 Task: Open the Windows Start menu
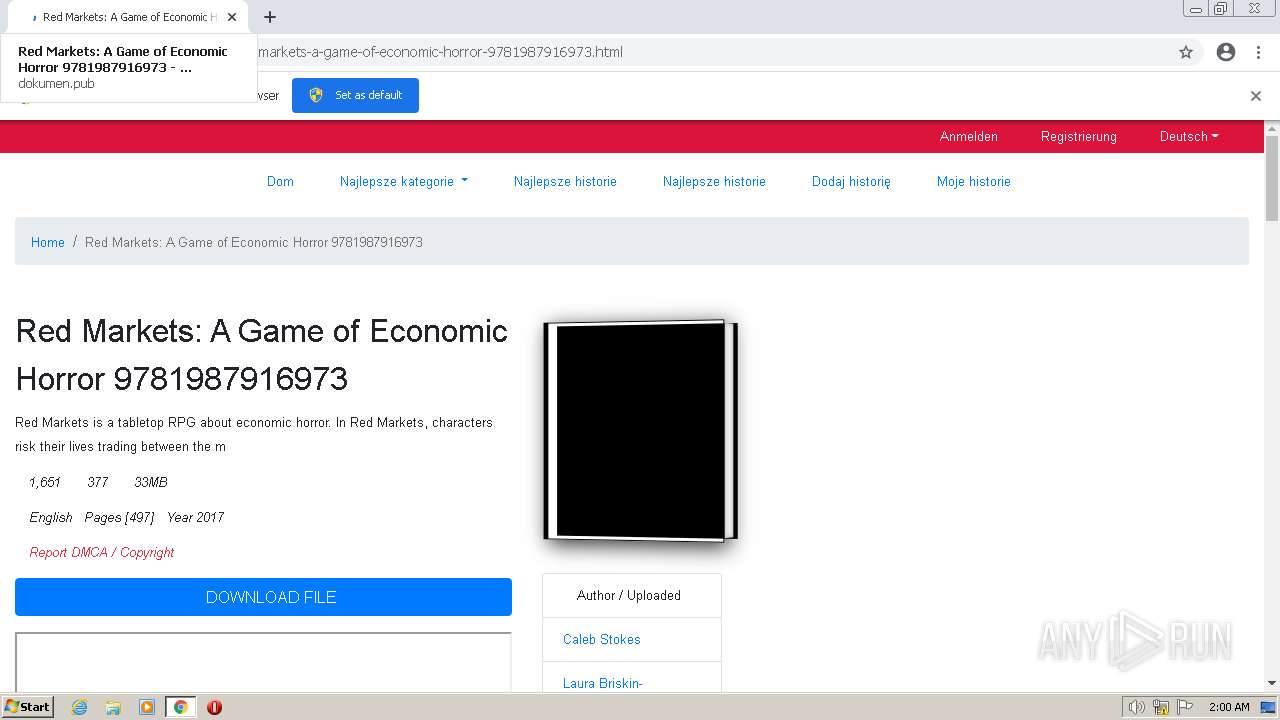(28, 707)
